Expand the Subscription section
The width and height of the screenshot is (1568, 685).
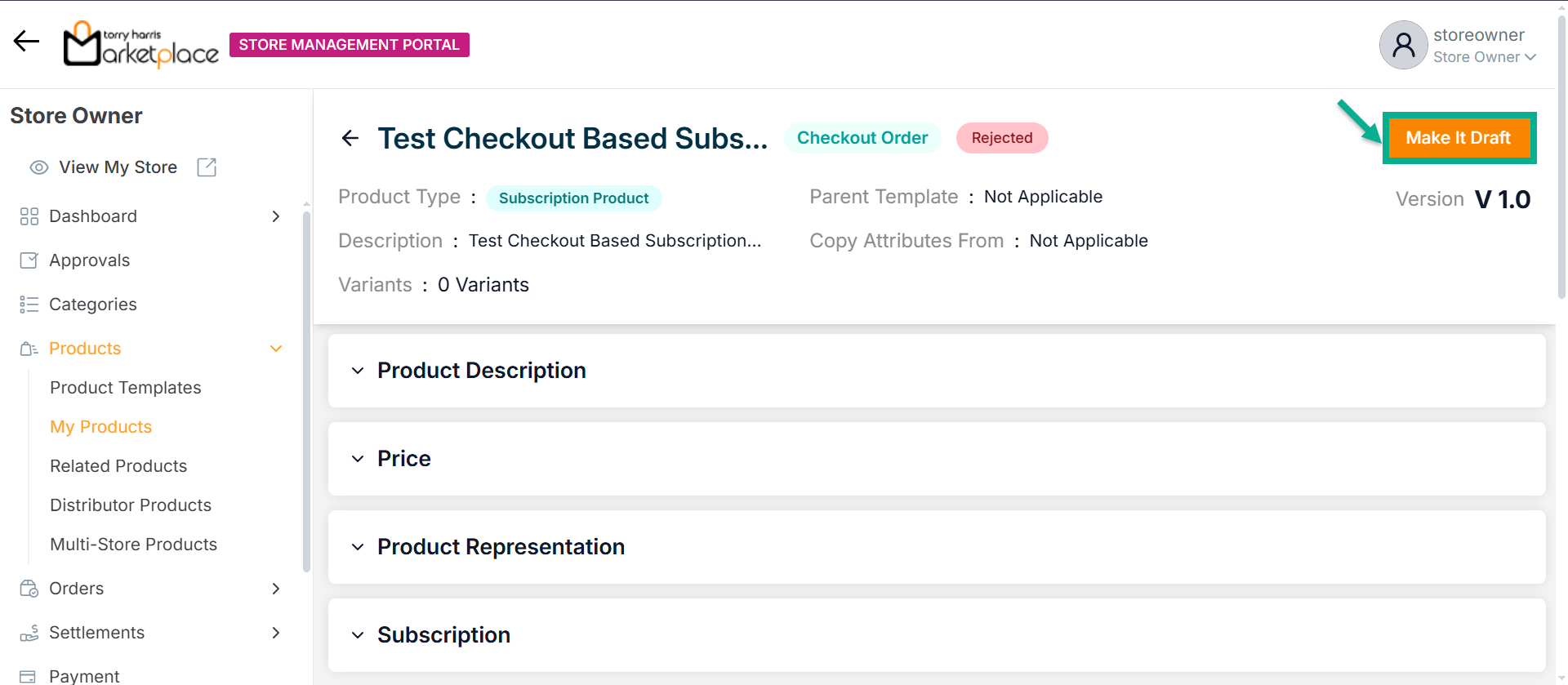tap(358, 635)
